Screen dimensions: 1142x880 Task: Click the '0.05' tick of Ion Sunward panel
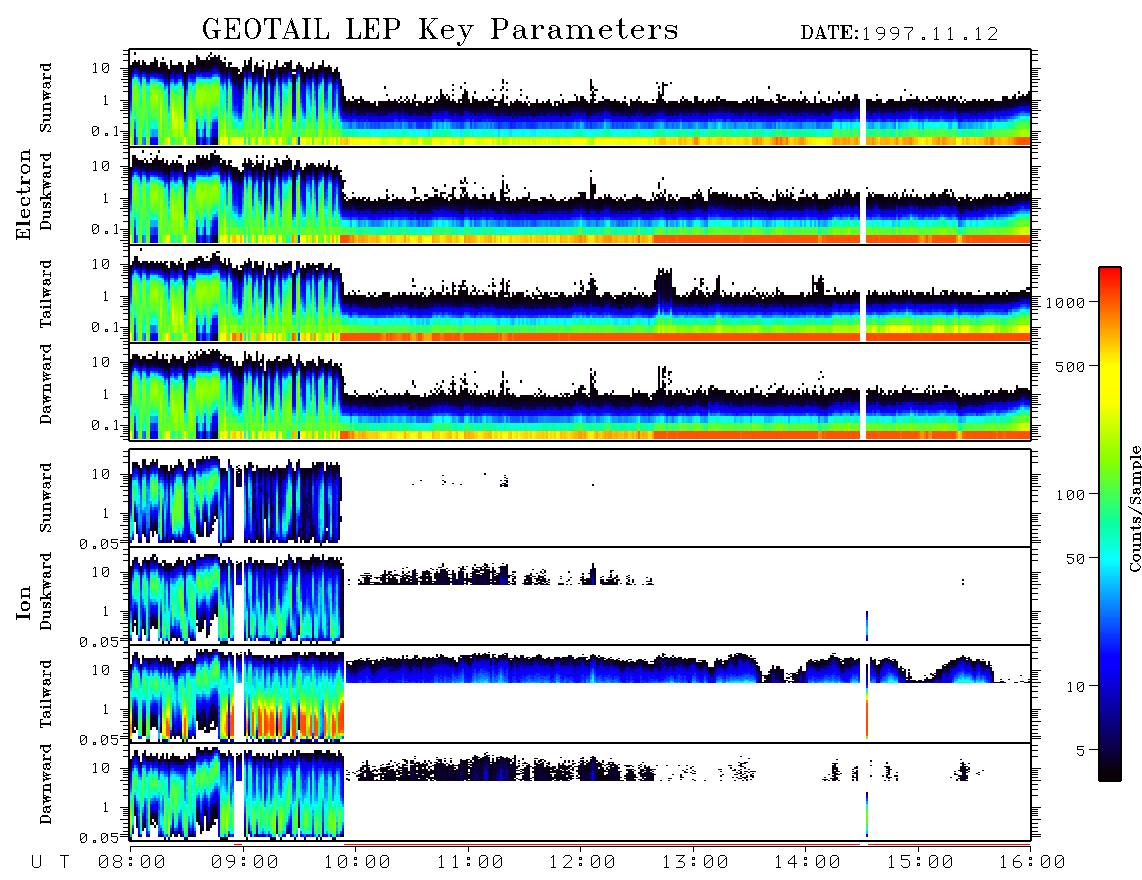point(100,543)
